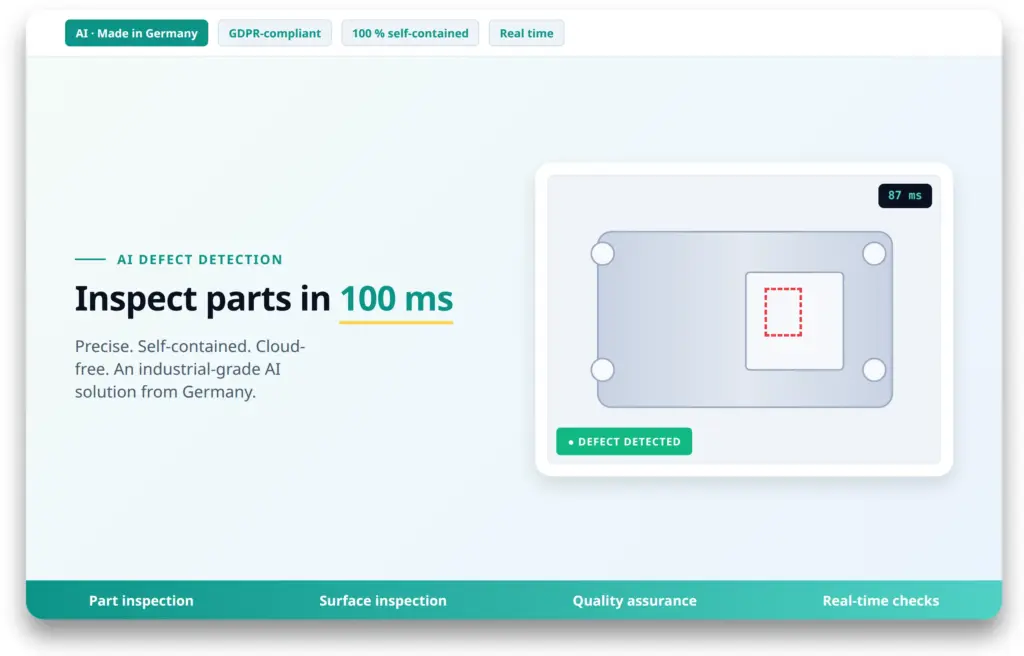Click the AI DEFECT DETECTION heading label
This screenshot has height=656, width=1024.
199,259
